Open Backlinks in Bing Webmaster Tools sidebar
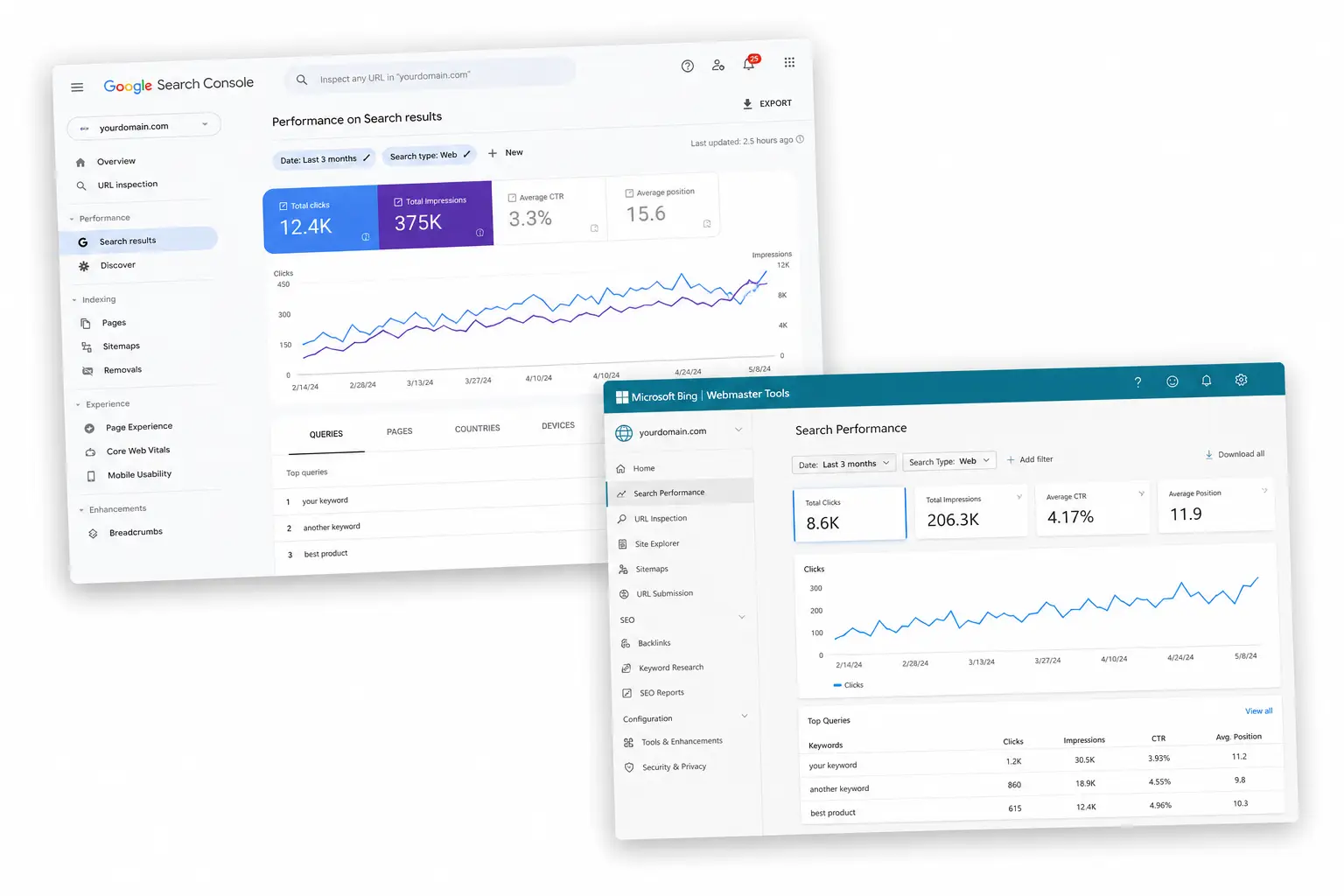Image resolution: width=1344 pixels, height=896 pixels. pos(654,642)
